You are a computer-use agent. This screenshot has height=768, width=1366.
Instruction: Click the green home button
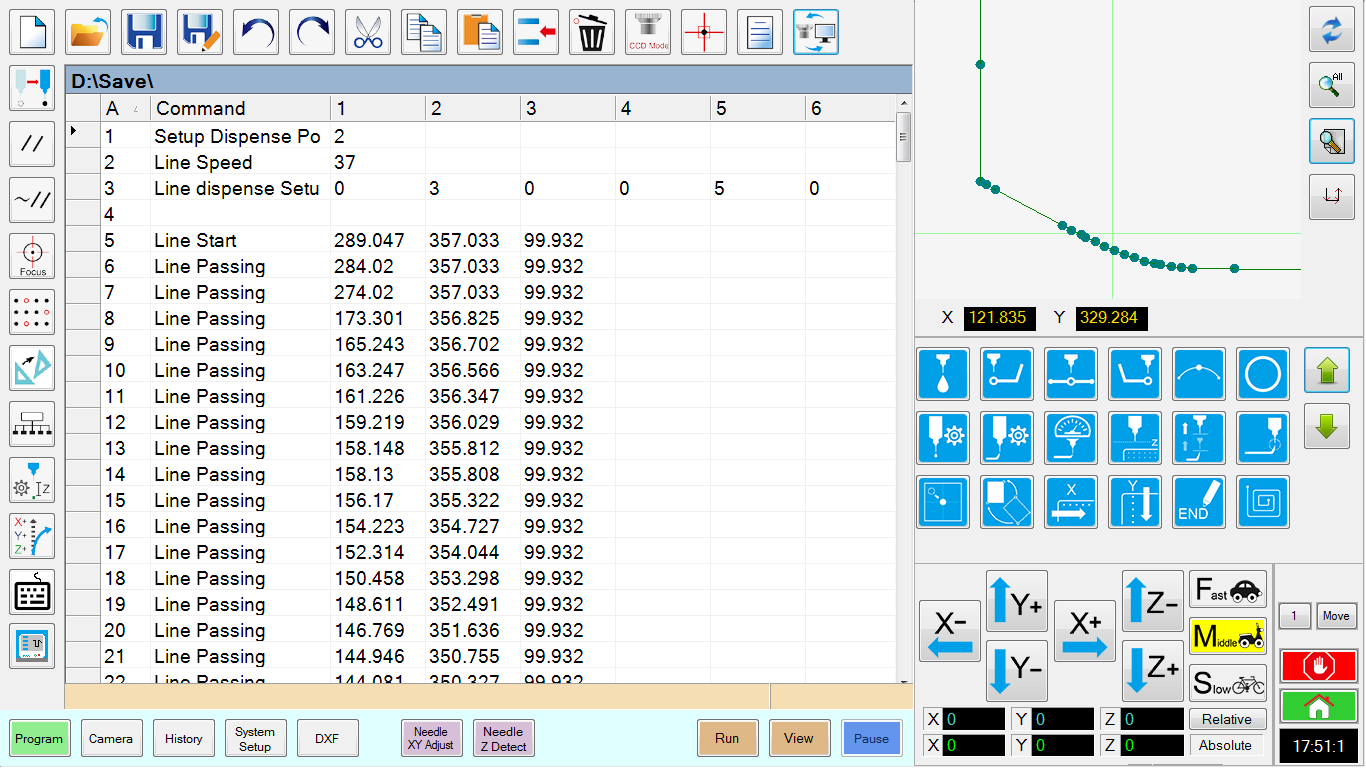coord(1319,706)
